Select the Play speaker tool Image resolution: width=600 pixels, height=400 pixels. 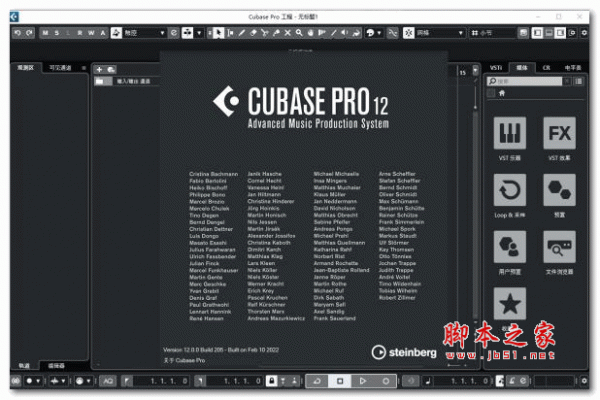pos(345,33)
